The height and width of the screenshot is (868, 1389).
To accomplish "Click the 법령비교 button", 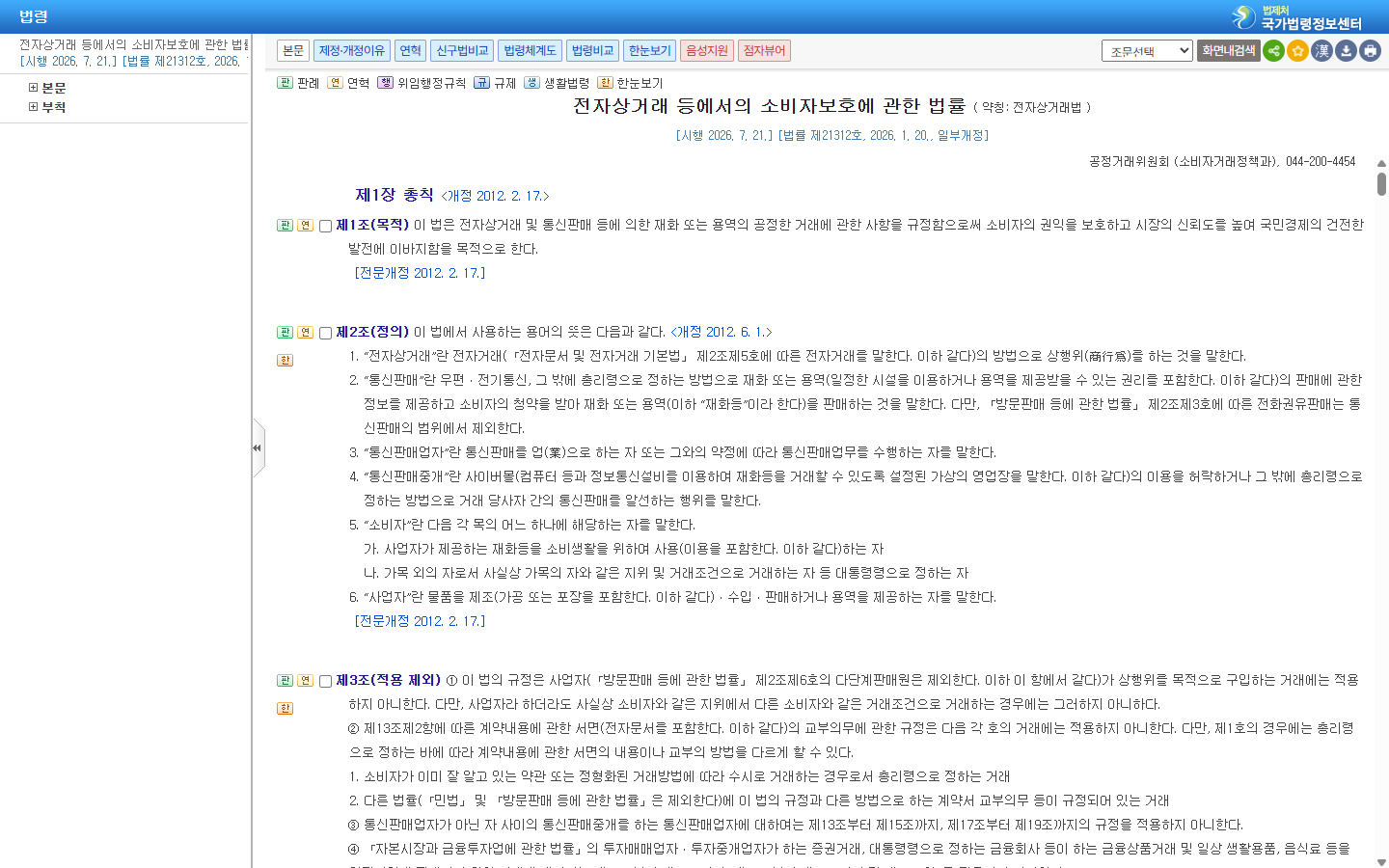I will point(592,50).
